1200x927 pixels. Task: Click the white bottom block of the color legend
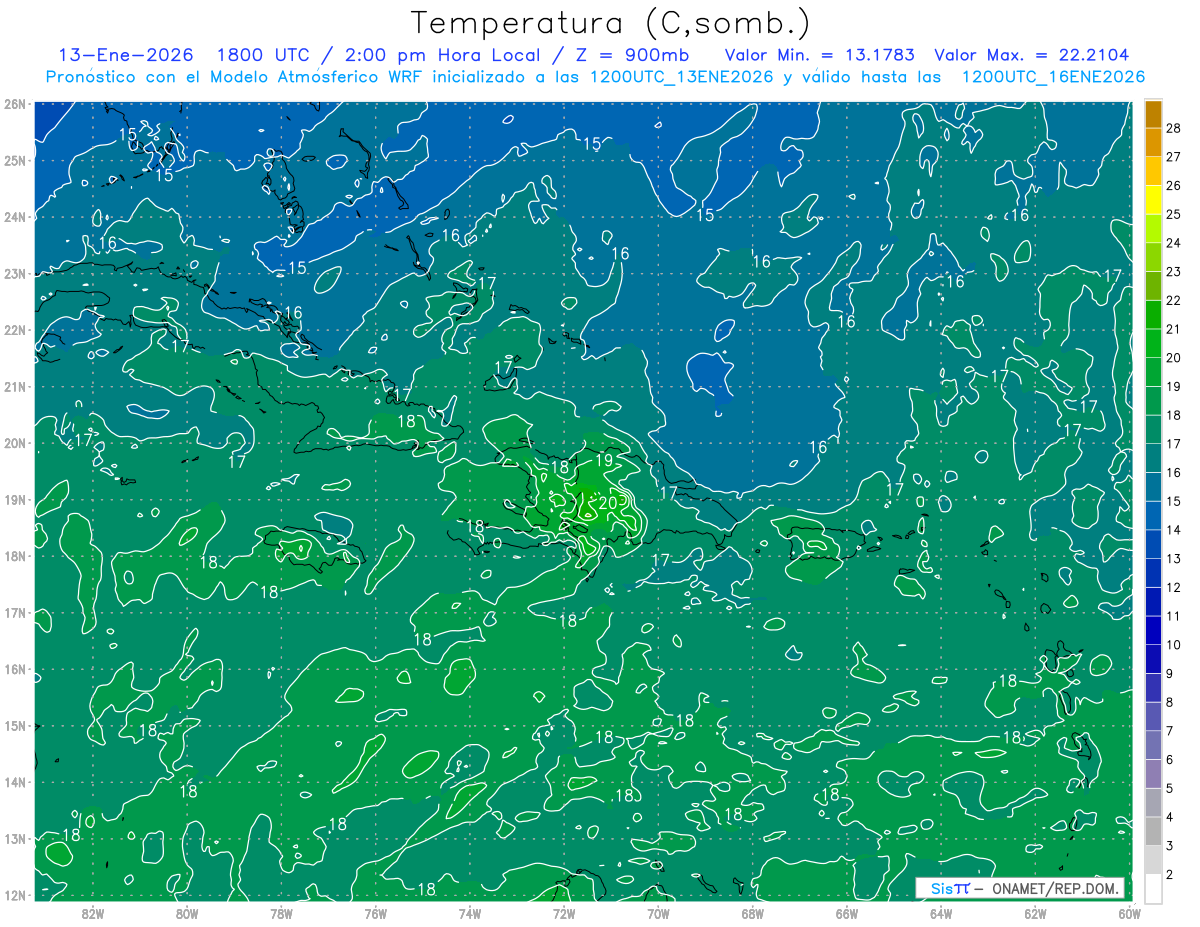click(1153, 888)
